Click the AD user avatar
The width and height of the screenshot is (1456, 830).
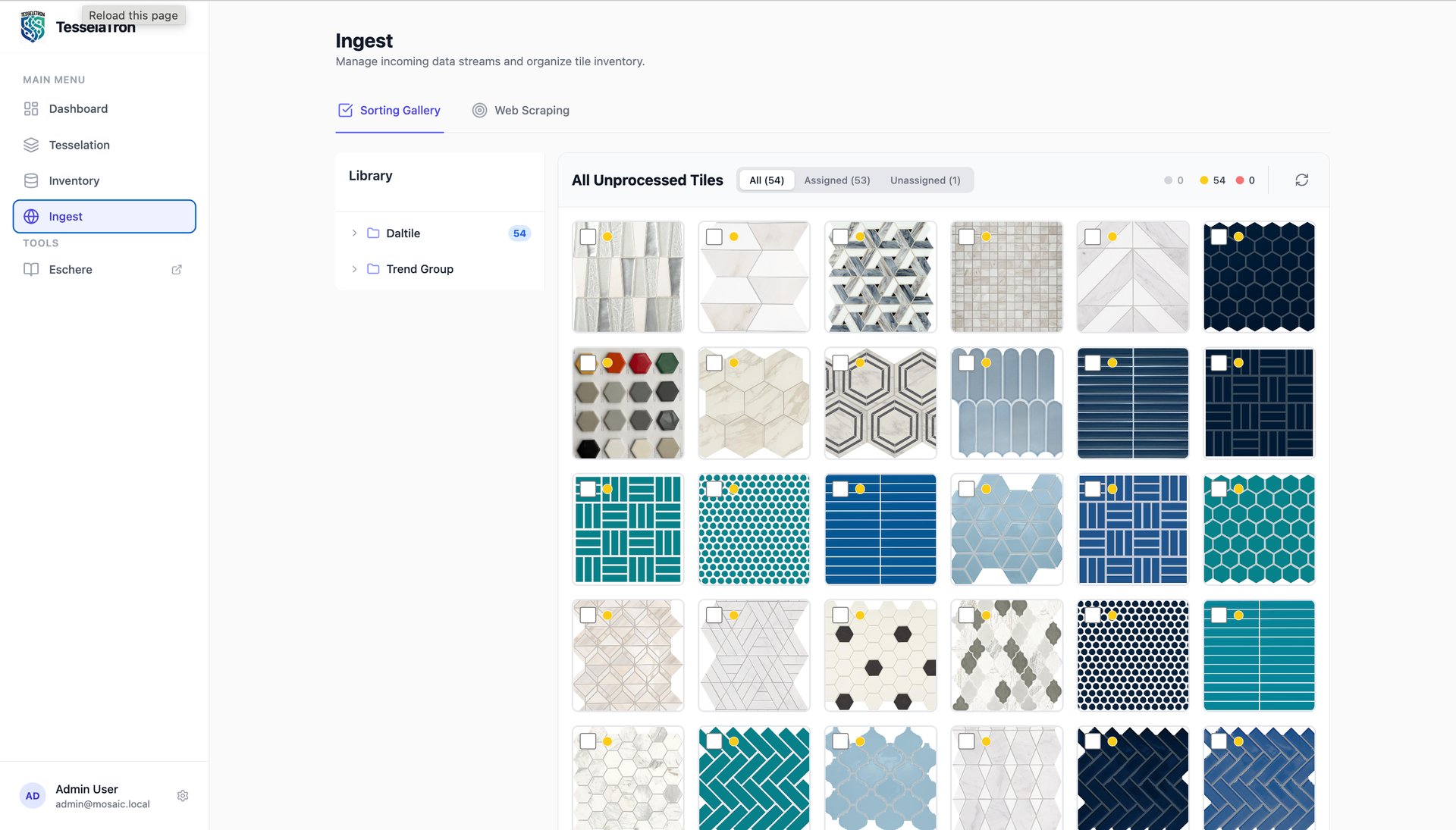pos(33,796)
